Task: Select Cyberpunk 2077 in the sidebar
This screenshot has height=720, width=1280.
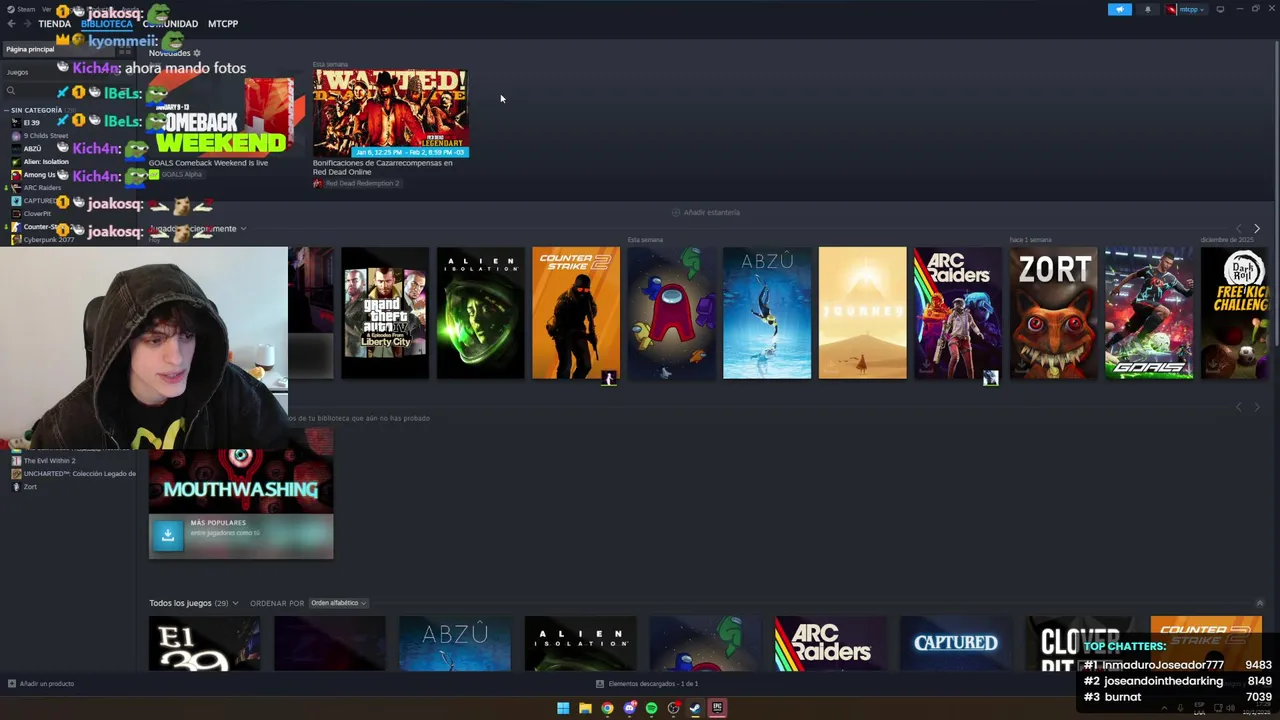Action: tap(43, 240)
